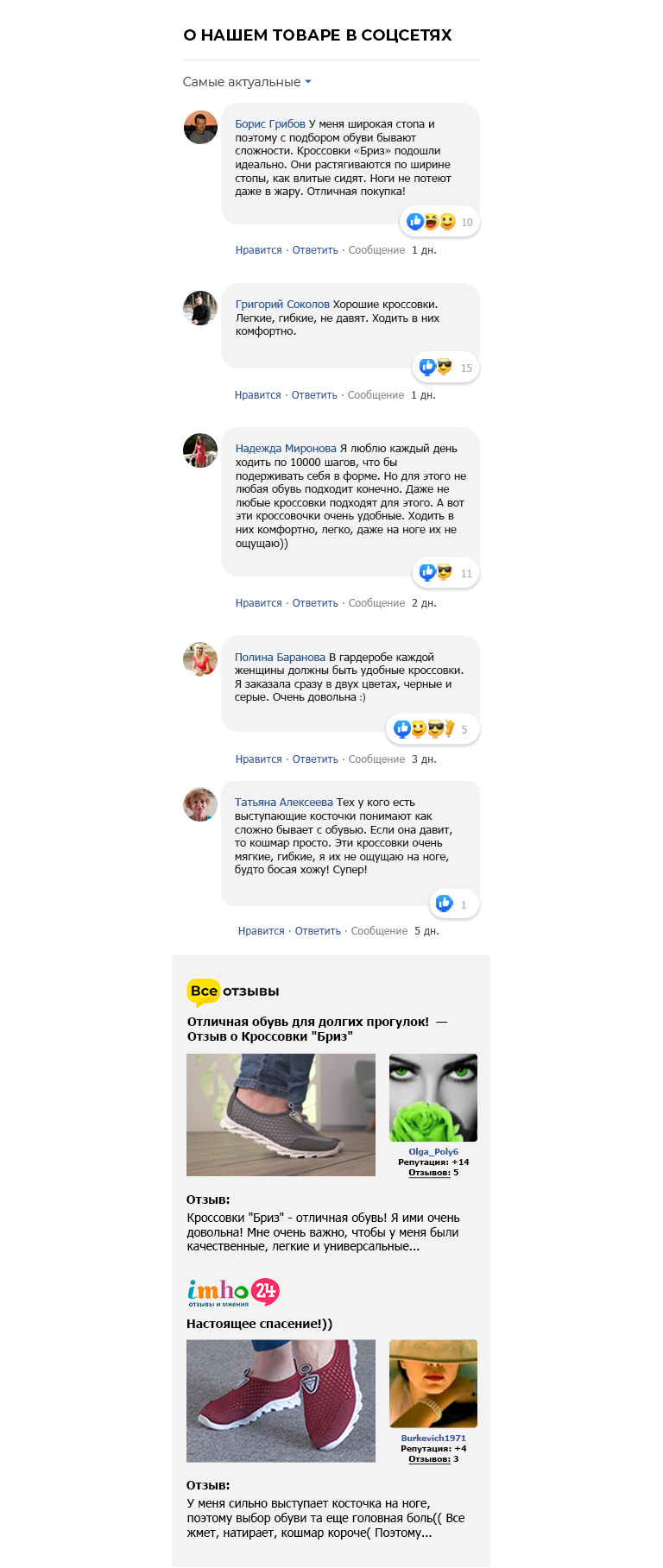Click 'Отзывов: 3' under Burkevich1971
The width and height of the screenshot is (663, 1568).
tap(433, 1458)
